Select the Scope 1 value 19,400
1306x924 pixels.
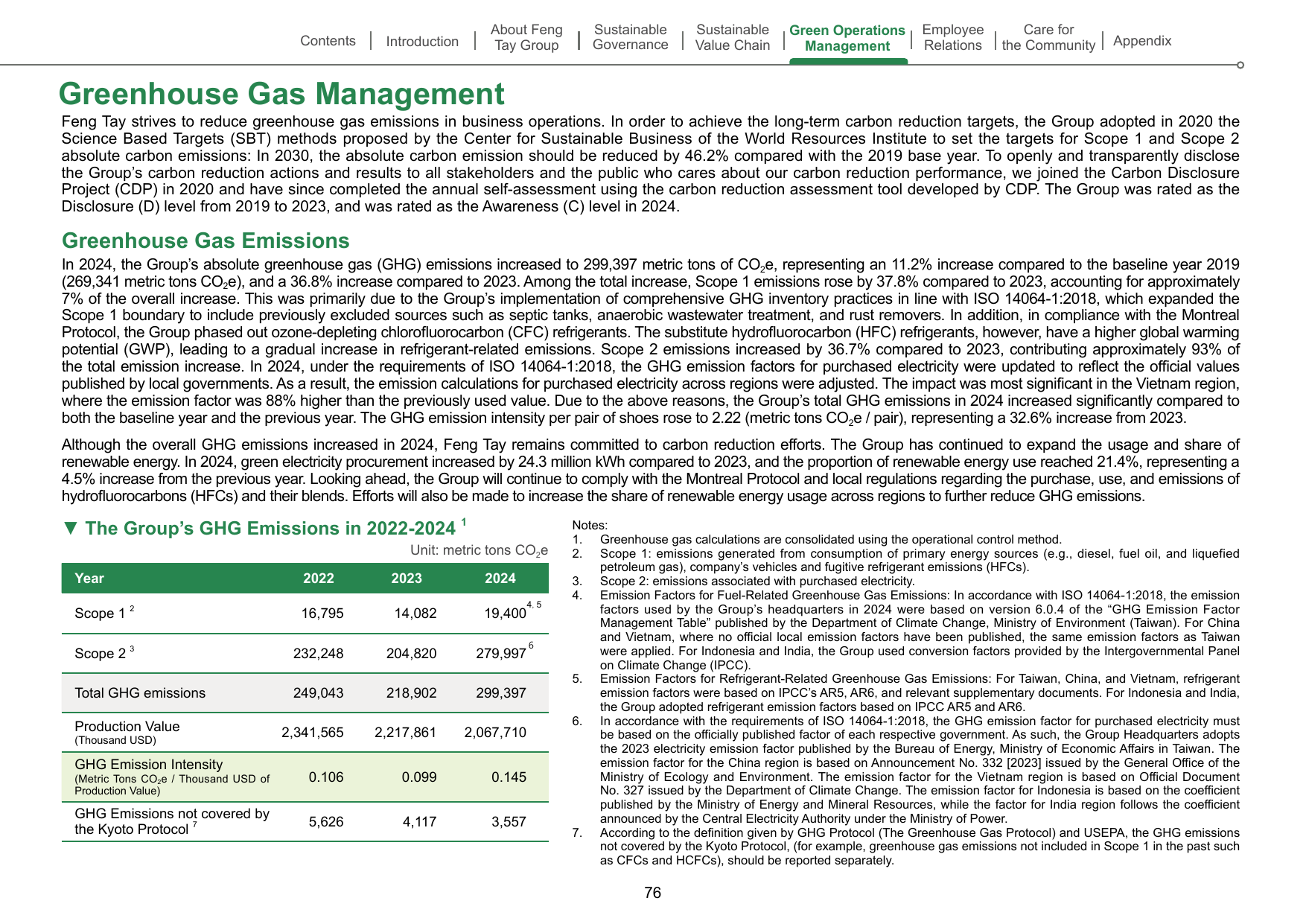click(x=505, y=614)
